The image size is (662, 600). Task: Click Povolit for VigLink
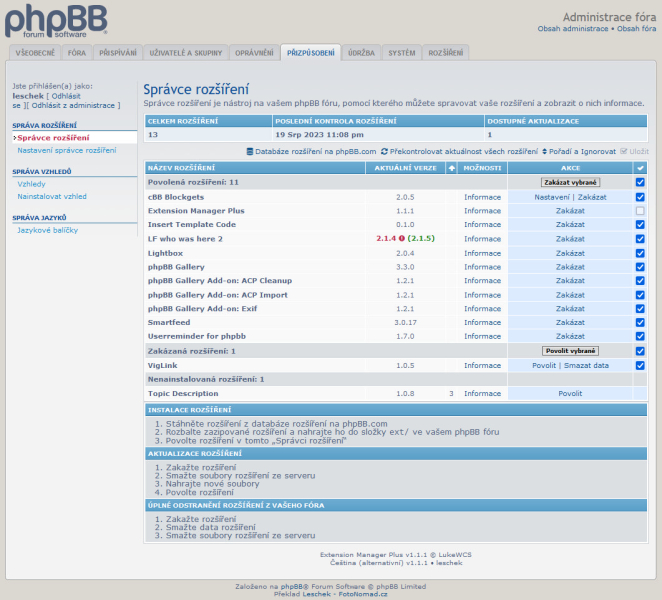[544, 365]
